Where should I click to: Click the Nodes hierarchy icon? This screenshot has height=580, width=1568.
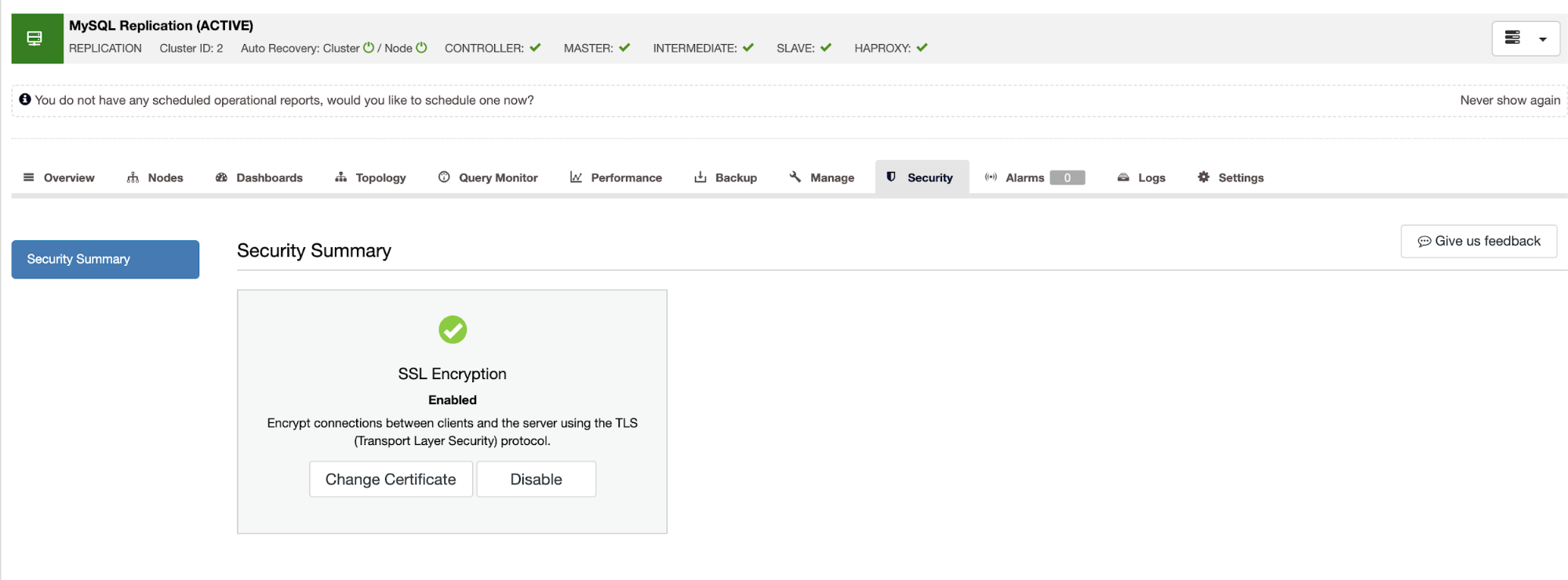pyautogui.click(x=133, y=177)
